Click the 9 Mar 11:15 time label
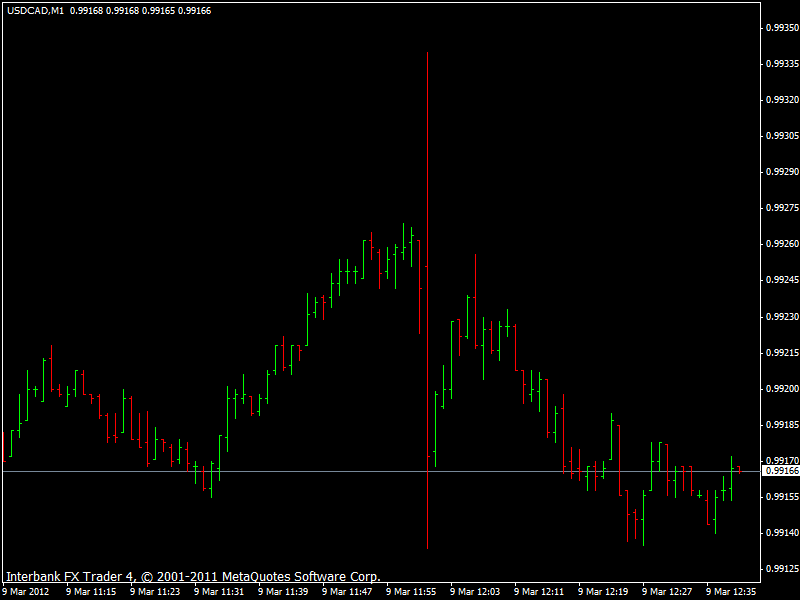800x600 pixels. click(91, 592)
